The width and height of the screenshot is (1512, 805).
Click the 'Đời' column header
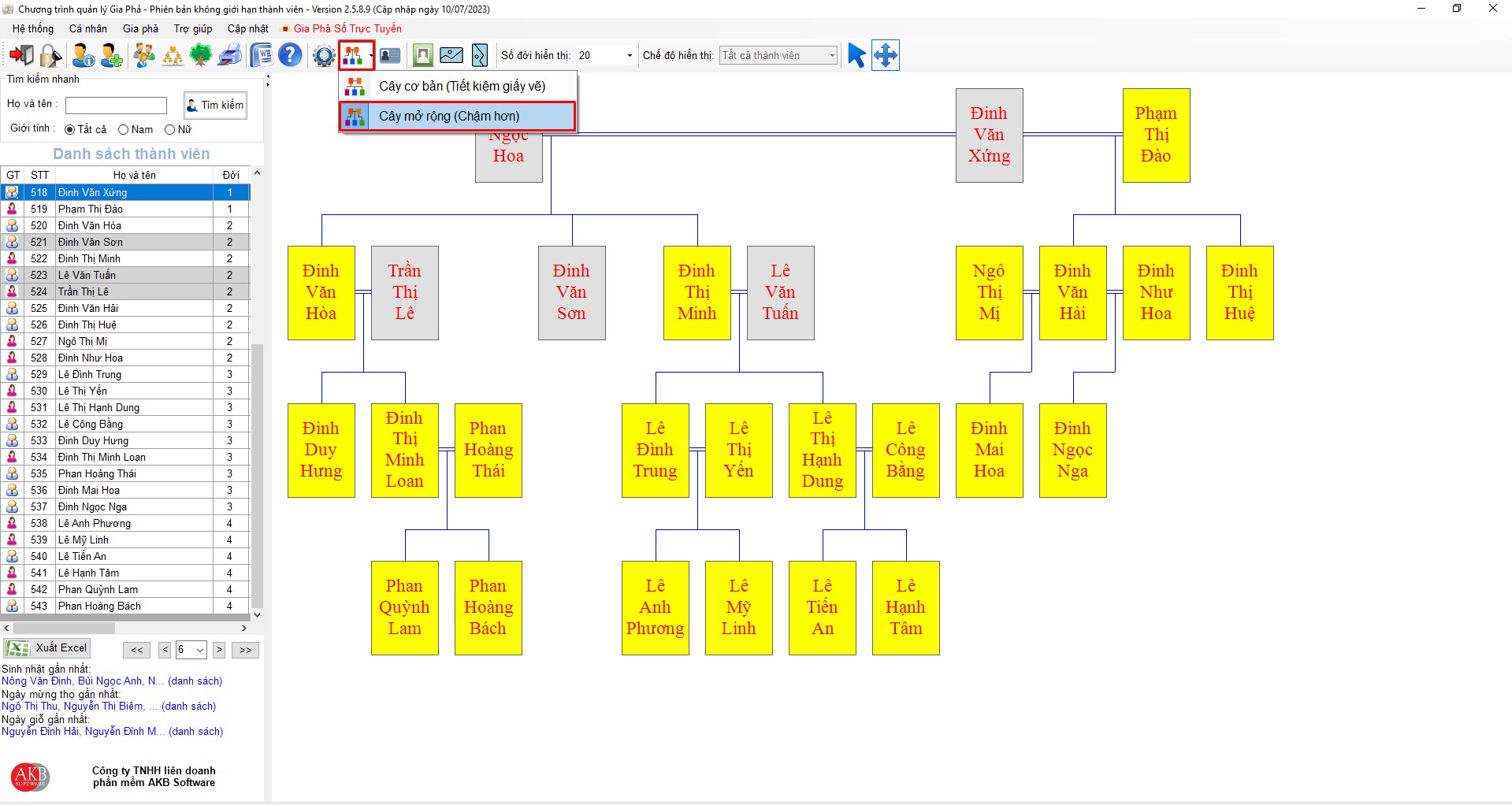(231, 175)
